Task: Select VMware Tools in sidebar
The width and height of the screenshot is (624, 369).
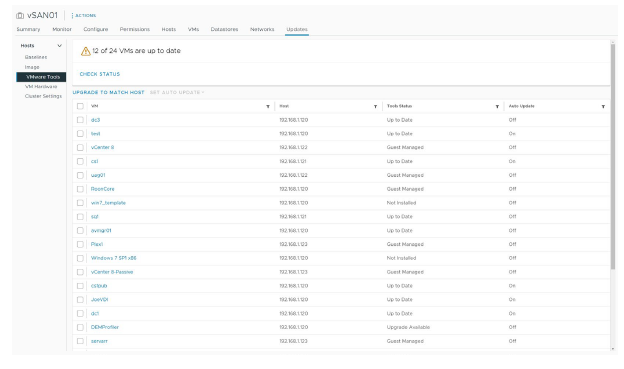Action: (41, 77)
